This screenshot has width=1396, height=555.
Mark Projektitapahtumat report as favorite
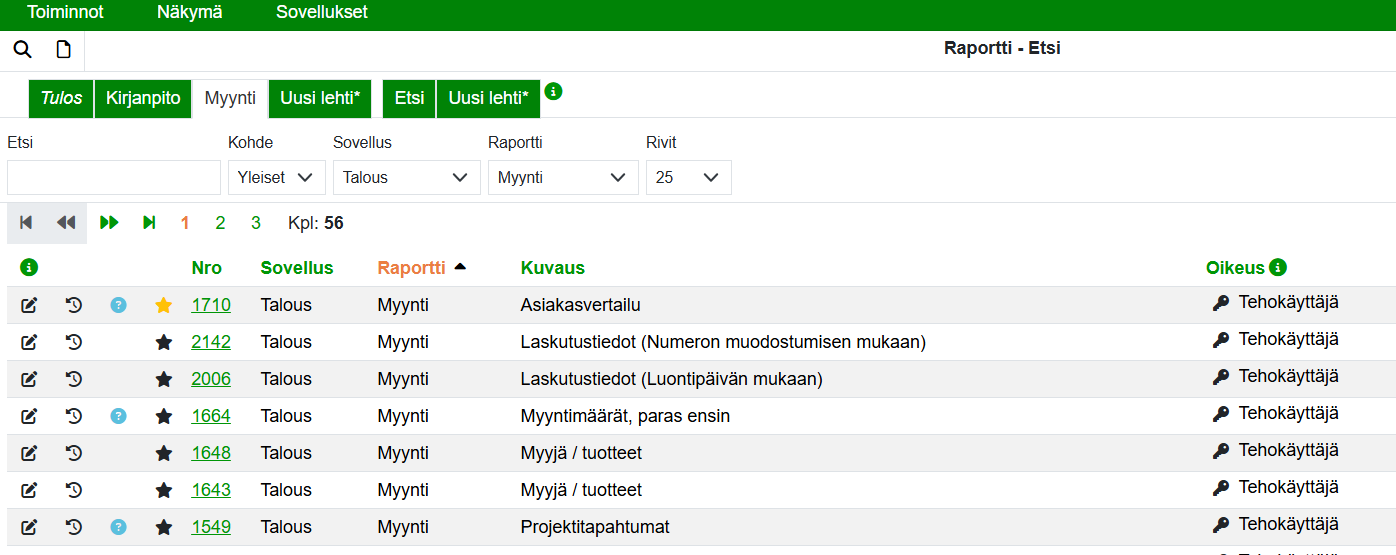(x=164, y=527)
